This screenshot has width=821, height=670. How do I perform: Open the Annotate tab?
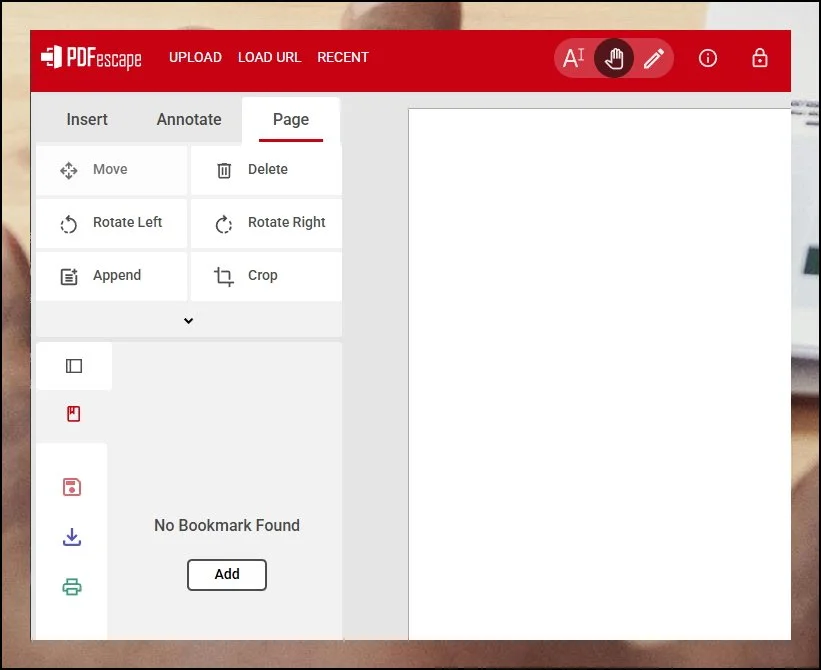click(189, 119)
